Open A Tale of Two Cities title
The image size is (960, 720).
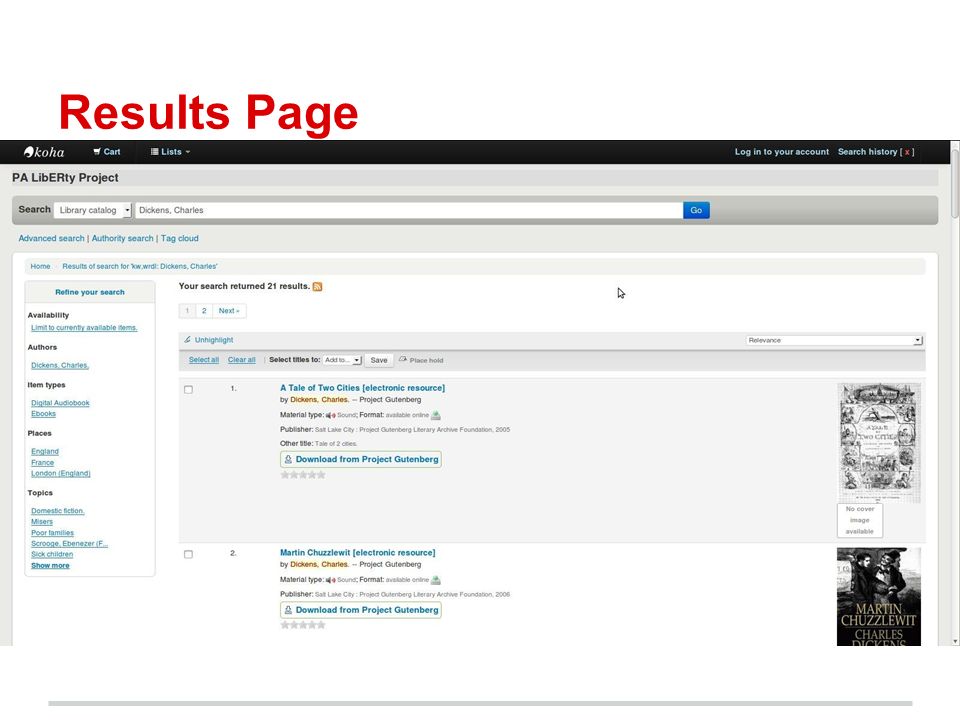coord(362,388)
